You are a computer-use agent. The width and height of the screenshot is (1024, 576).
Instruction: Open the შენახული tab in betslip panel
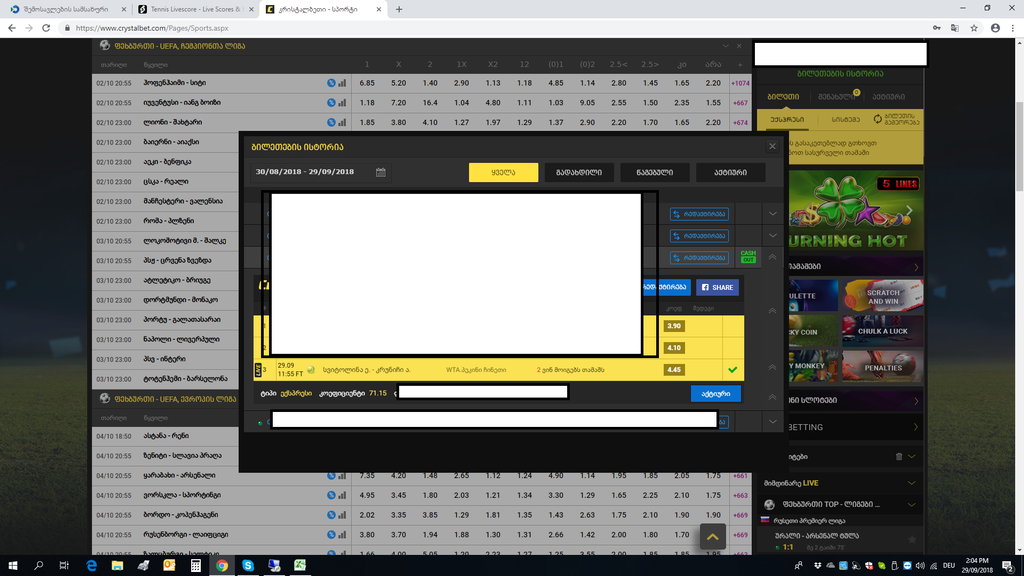point(837,97)
